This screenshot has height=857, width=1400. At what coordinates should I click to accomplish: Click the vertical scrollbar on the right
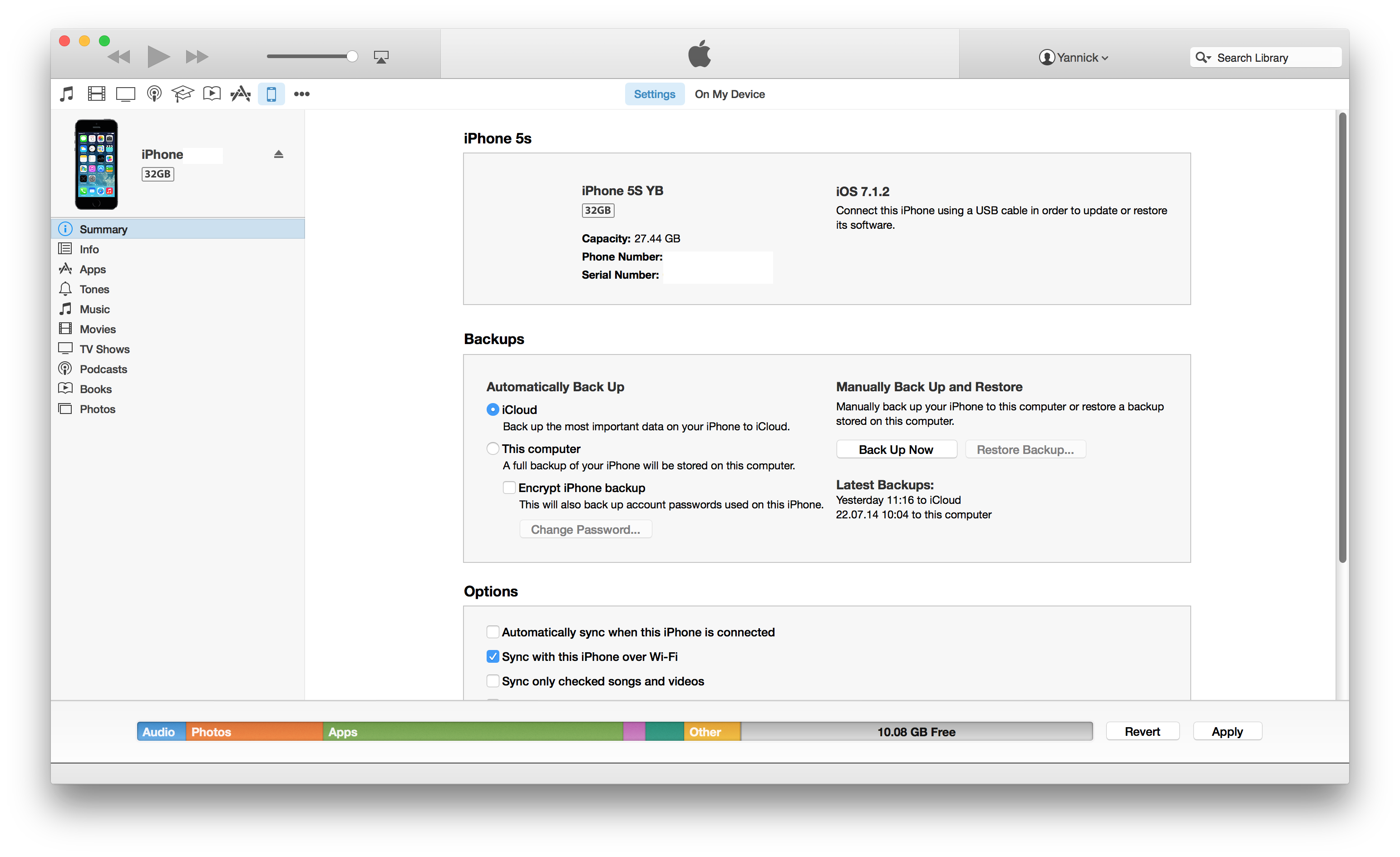point(1342,338)
